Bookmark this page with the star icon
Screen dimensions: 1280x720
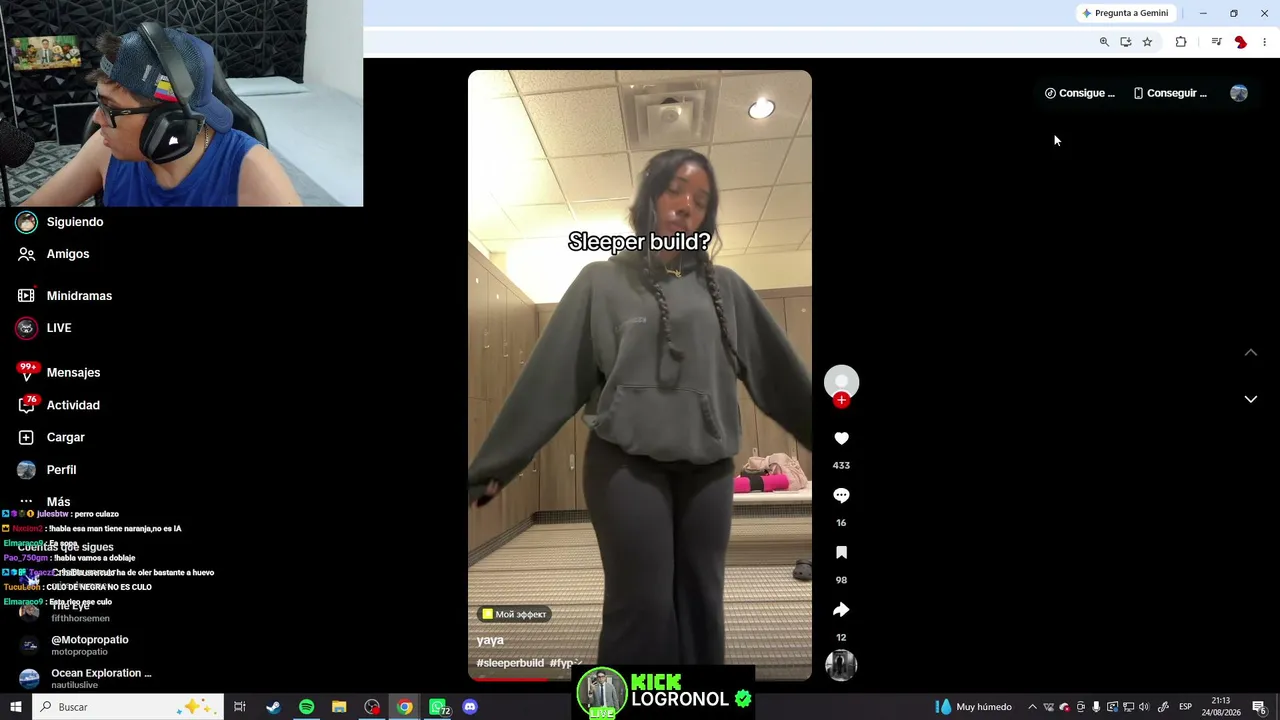coord(1147,42)
